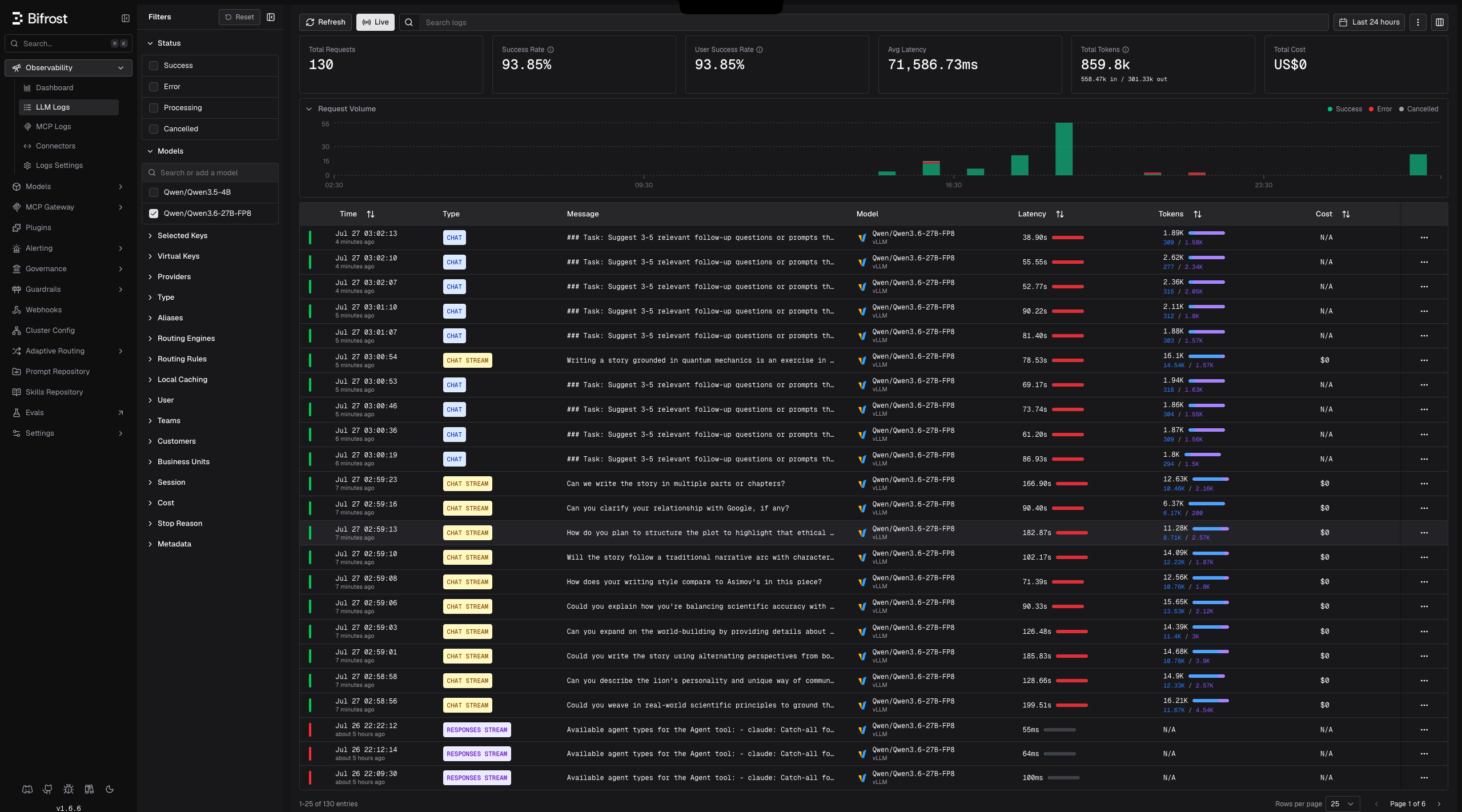Expand Governance sidebar menu
1462x812 pixels.
[x=69, y=269]
